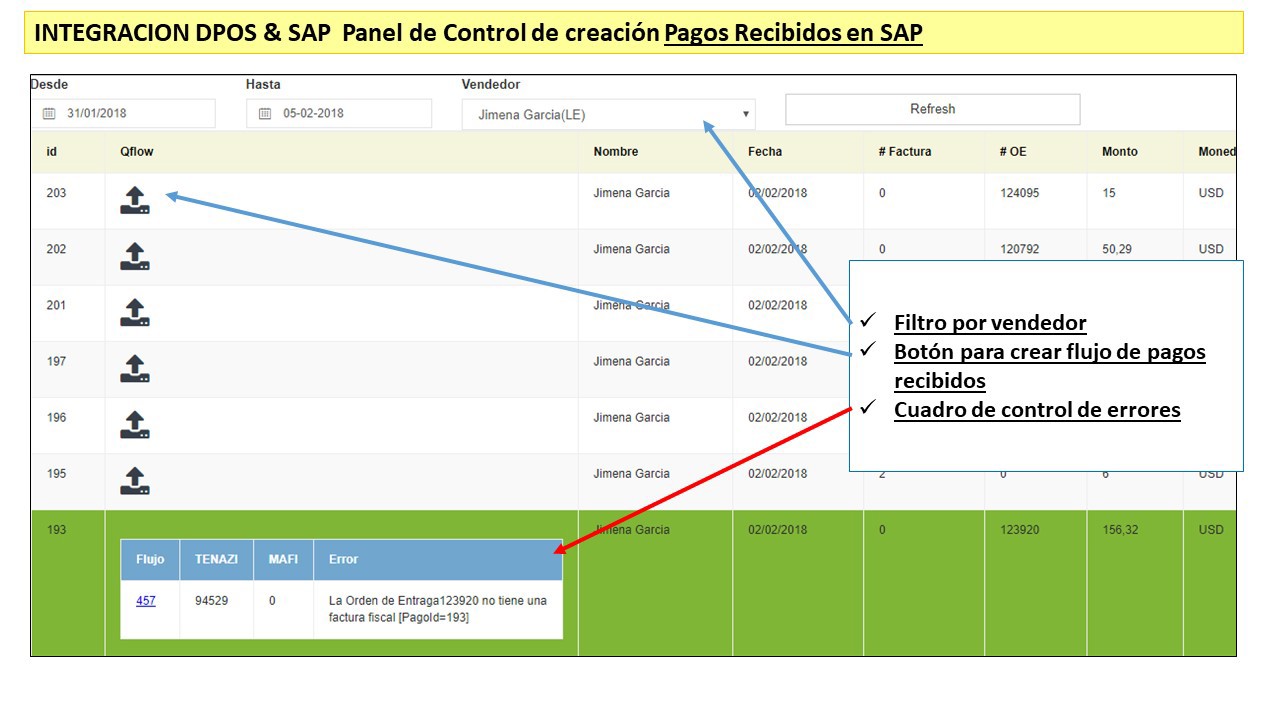Select the id column header
Screen dimensions: 1280x720
click(x=51, y=152)
